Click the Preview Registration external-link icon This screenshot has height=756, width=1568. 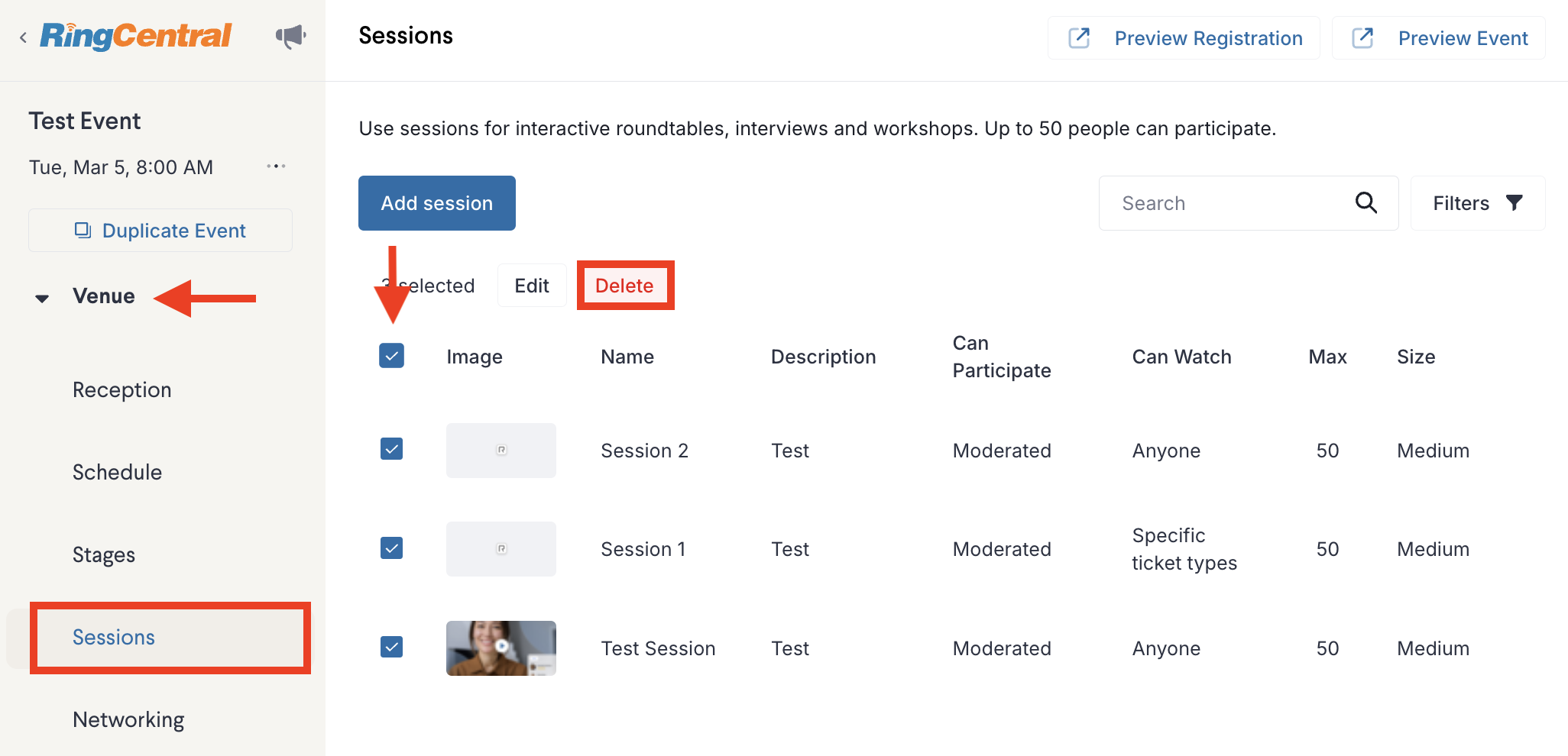pyautogui.click(x=1078, y=37)
